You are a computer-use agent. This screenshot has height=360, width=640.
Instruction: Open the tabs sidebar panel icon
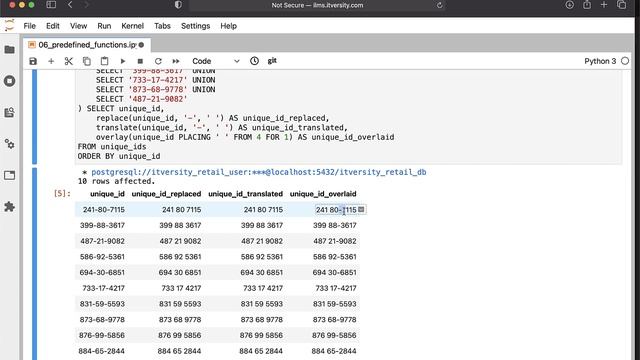(x=9, y=176)
